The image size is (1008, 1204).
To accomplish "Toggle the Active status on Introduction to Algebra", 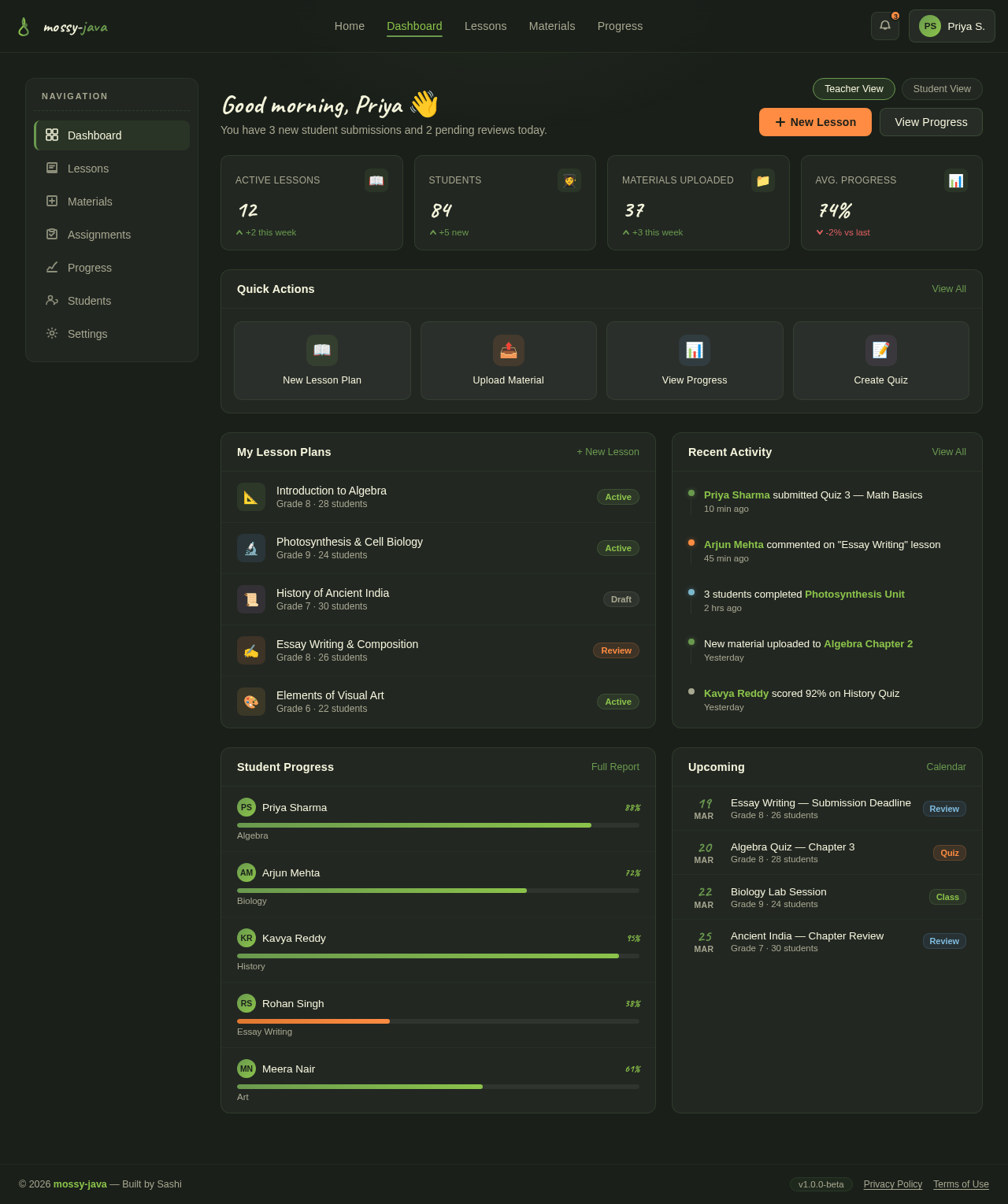I will 617,497.
